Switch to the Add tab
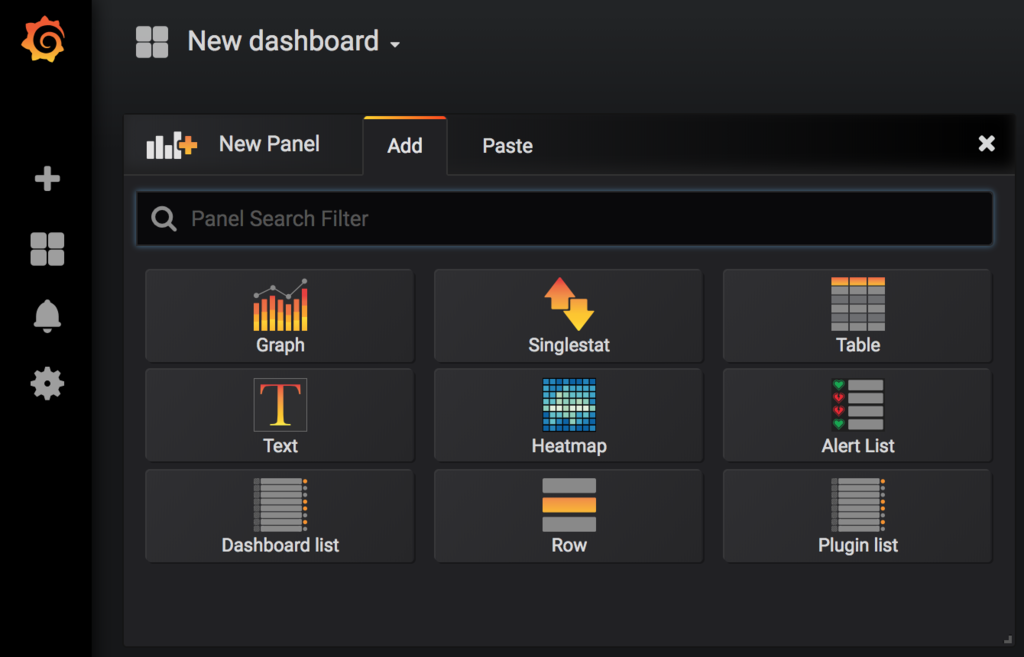The height and width of the screenshot is (657, 1024). (405, 146)
